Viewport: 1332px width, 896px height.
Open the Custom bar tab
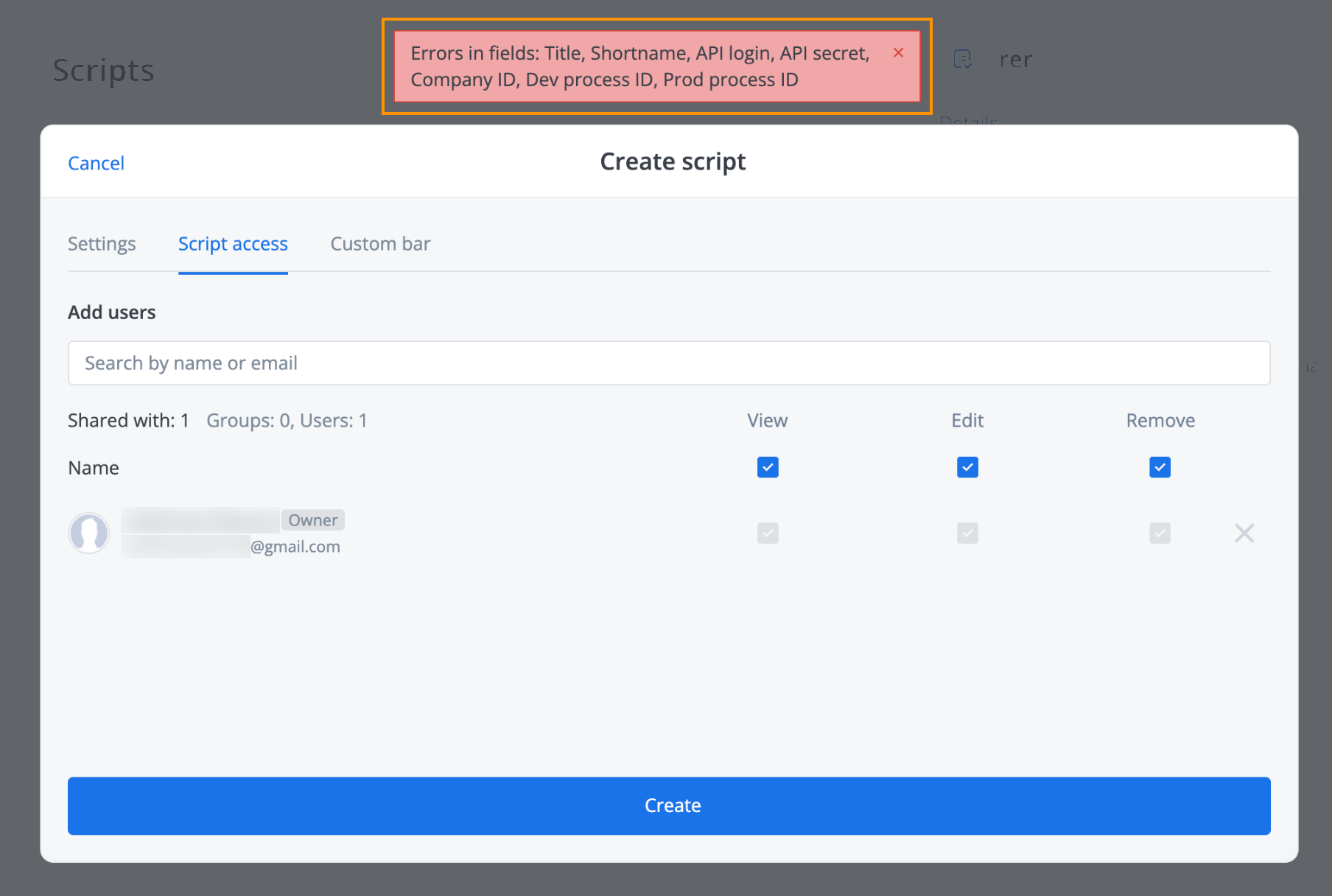[380, 244]
